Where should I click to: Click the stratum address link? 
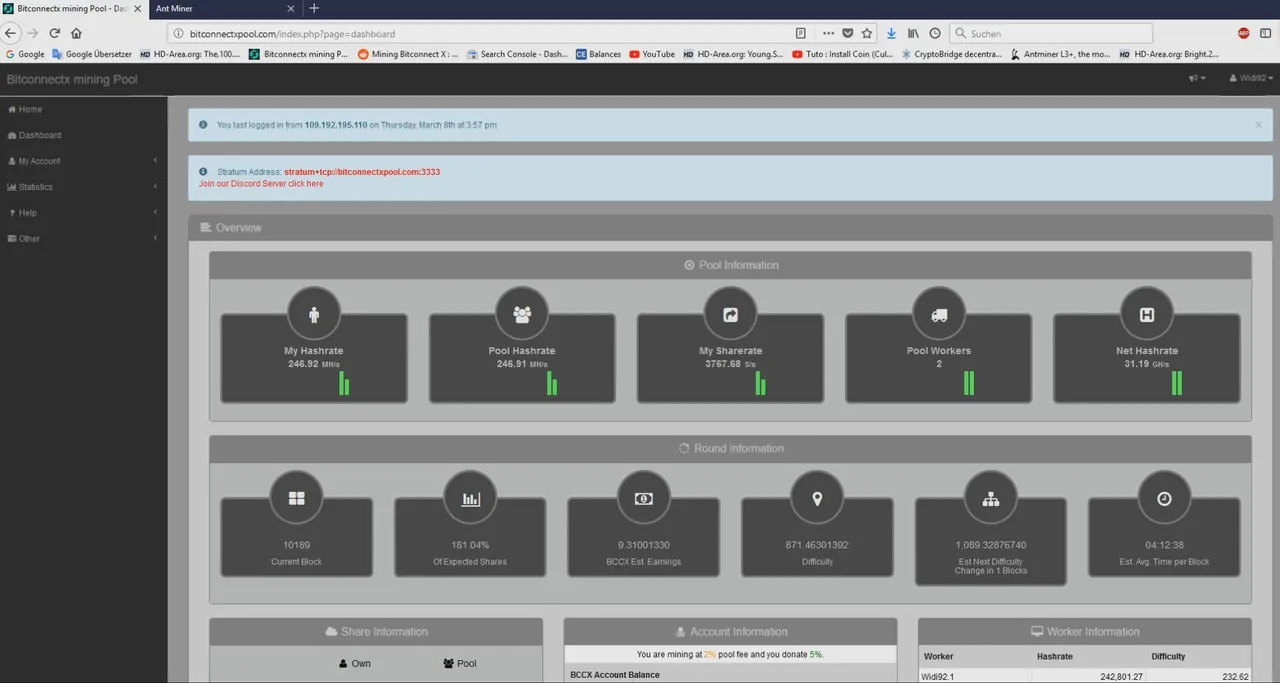coord(362,172)
